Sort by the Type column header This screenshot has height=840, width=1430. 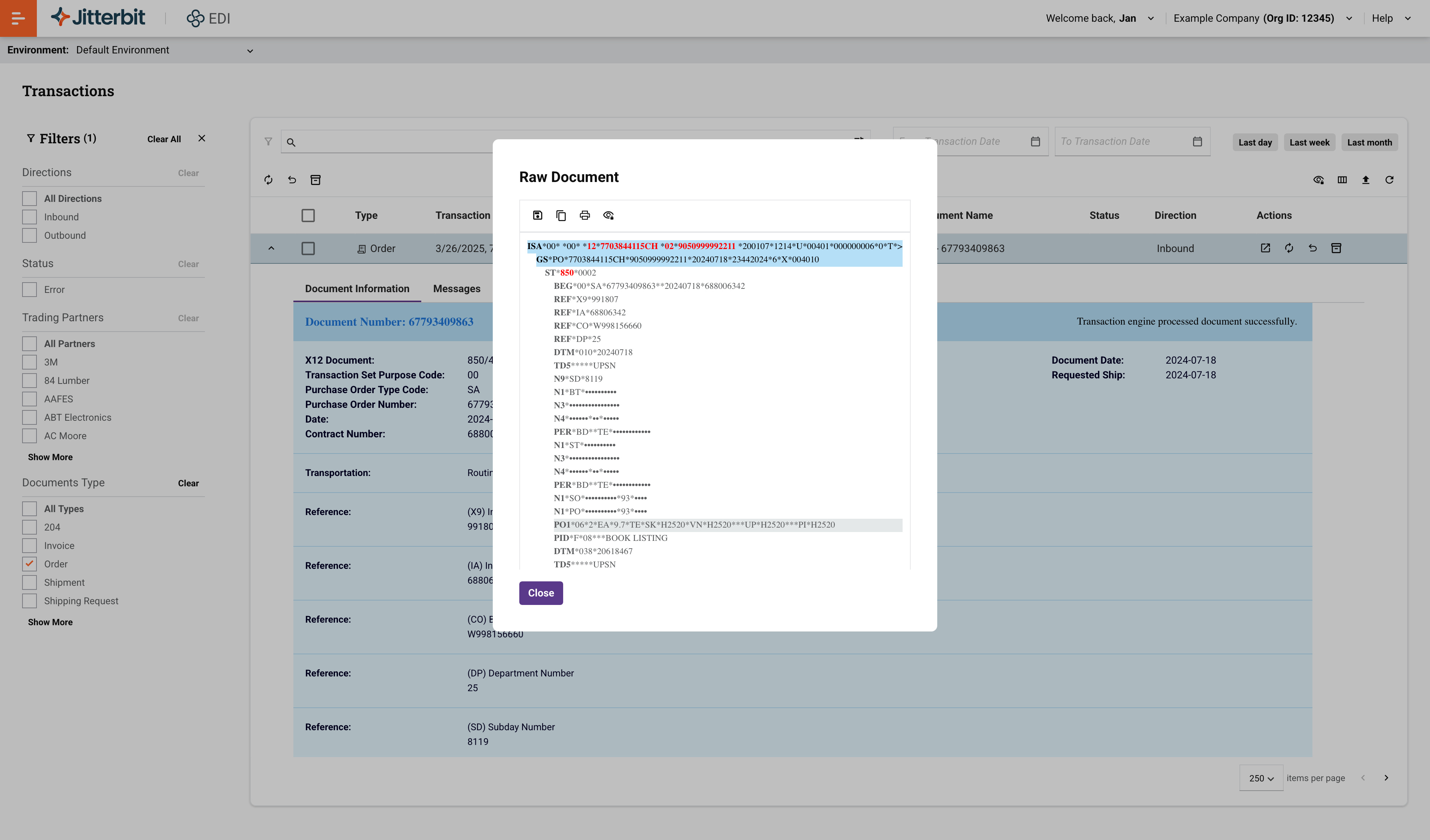coord(366,216)
